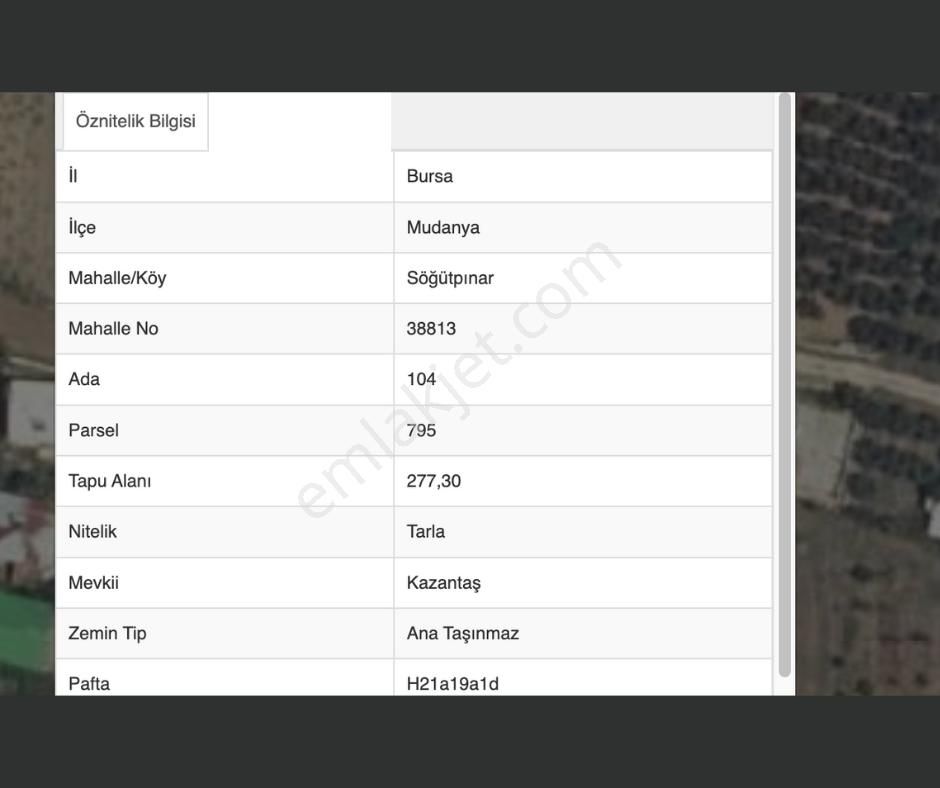Select the Tapu Alanı value 277,30
The image size is (940, 788).
(x=434, y=481)
